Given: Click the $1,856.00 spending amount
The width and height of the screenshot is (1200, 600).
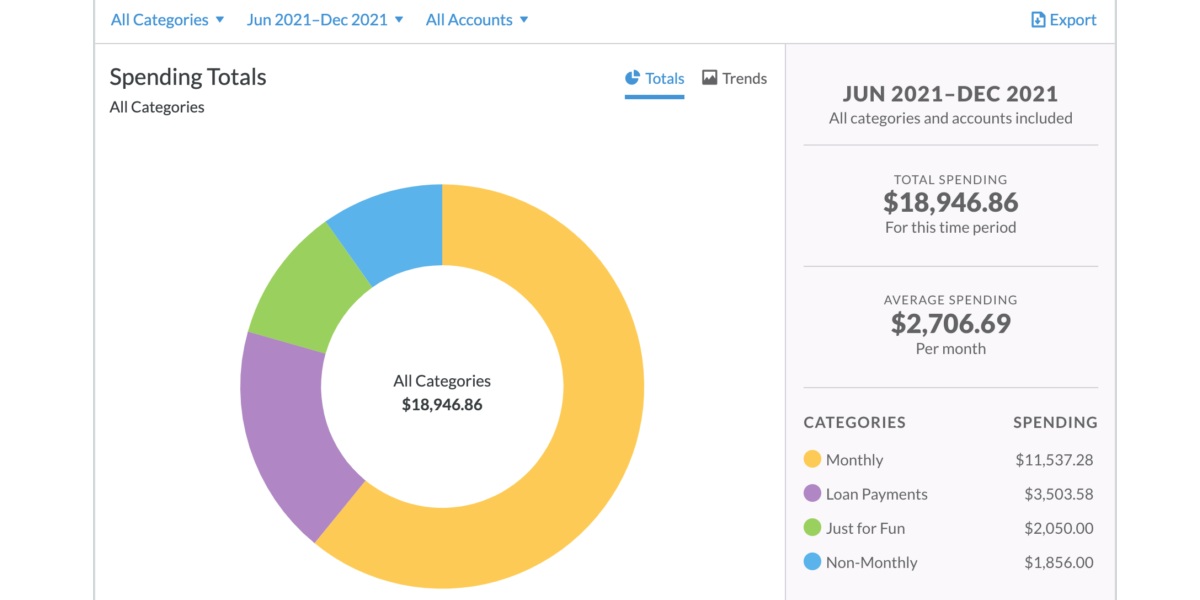Looking at the screenshot, I should (x=1058, y=562).
